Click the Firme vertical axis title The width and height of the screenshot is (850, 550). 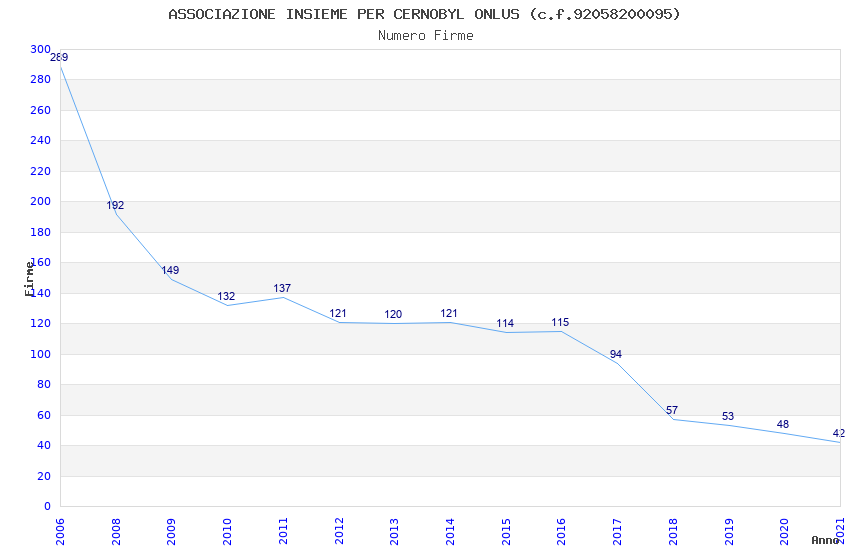click(29, 279)
